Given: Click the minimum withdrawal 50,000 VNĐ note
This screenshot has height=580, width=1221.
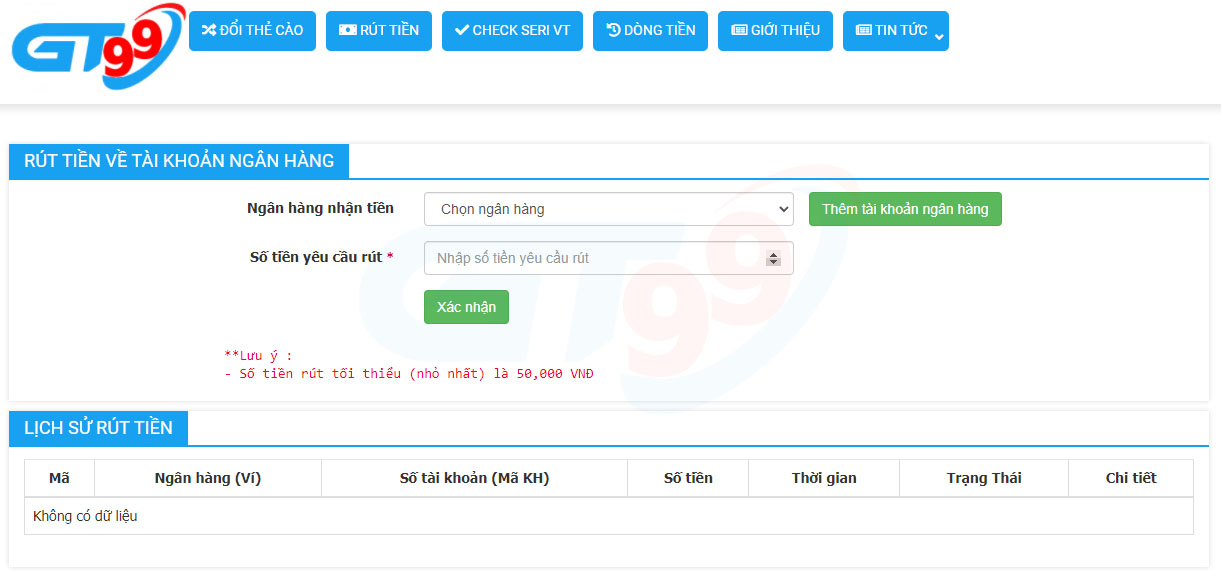Looking at the screenshot, I should pos(409,373).
